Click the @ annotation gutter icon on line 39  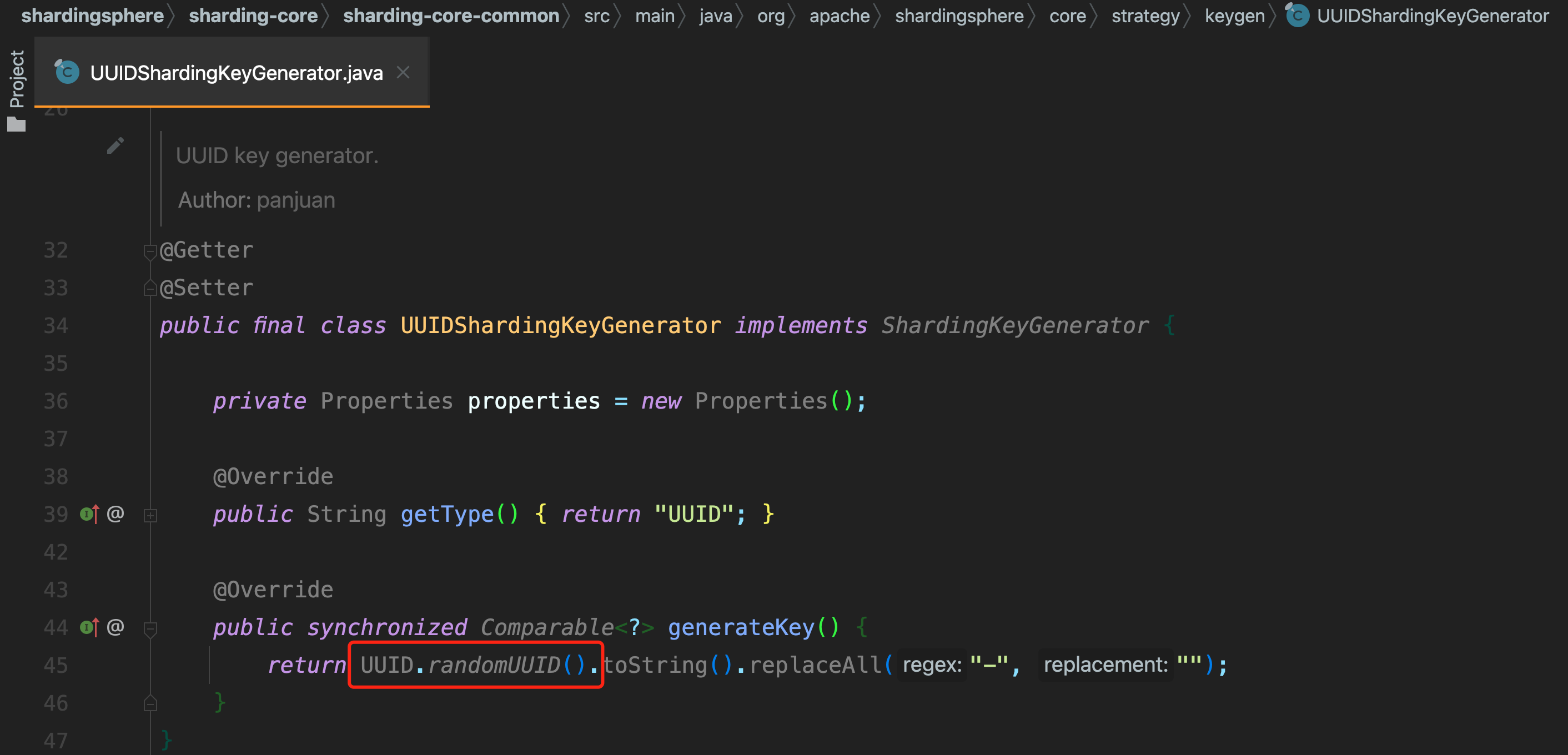click(x=115, y=514)
